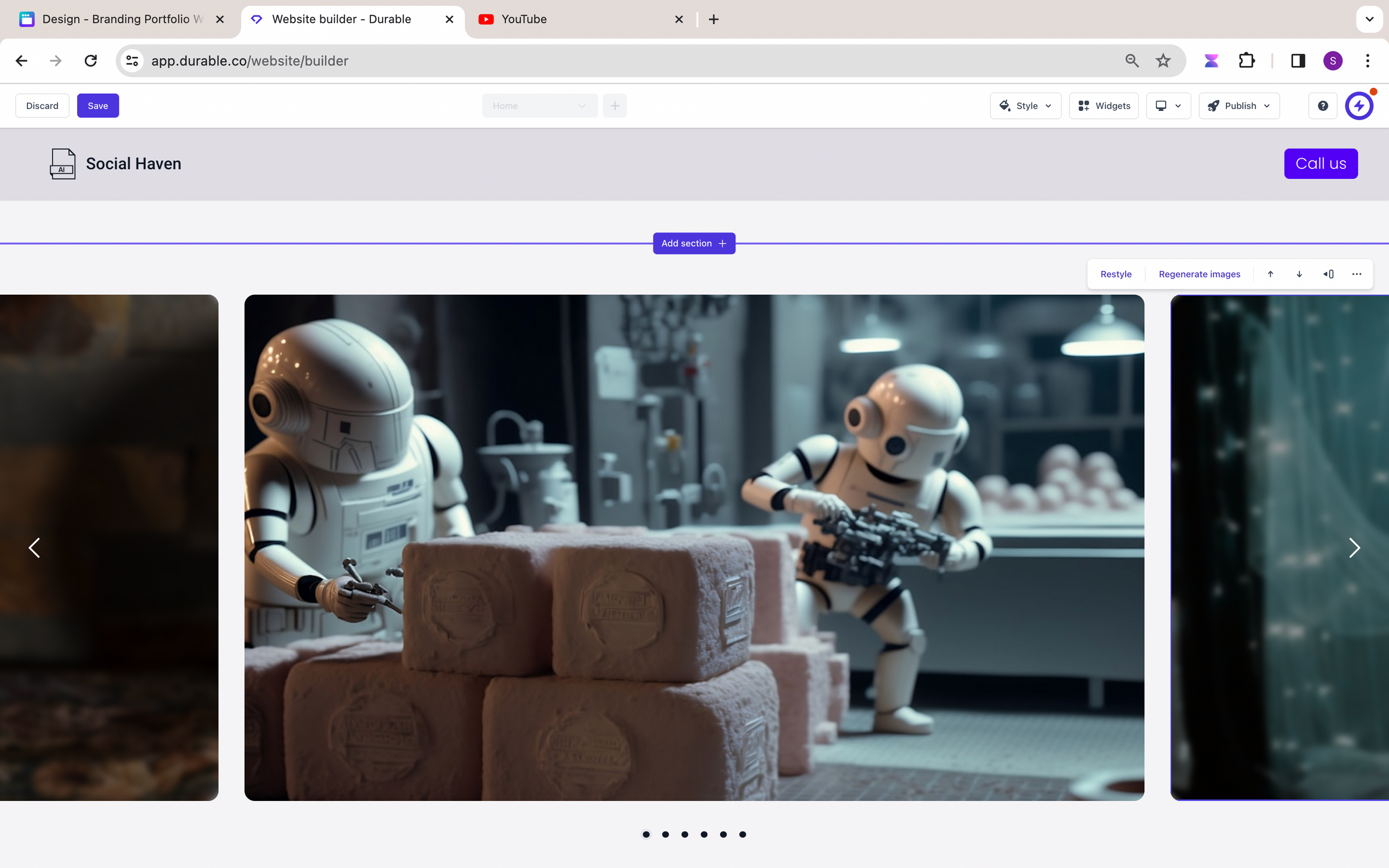This screenshot has height=868, width=1389.
Task: Click the Call us button
Action: pos(1321,163)
